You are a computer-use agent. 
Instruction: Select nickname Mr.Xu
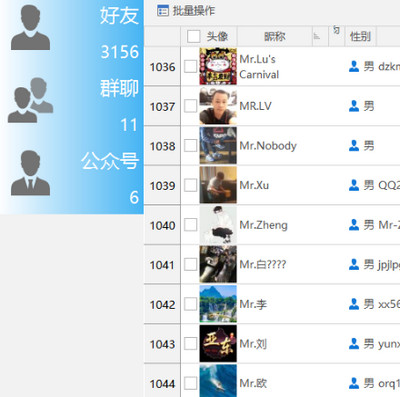point(254,185)
